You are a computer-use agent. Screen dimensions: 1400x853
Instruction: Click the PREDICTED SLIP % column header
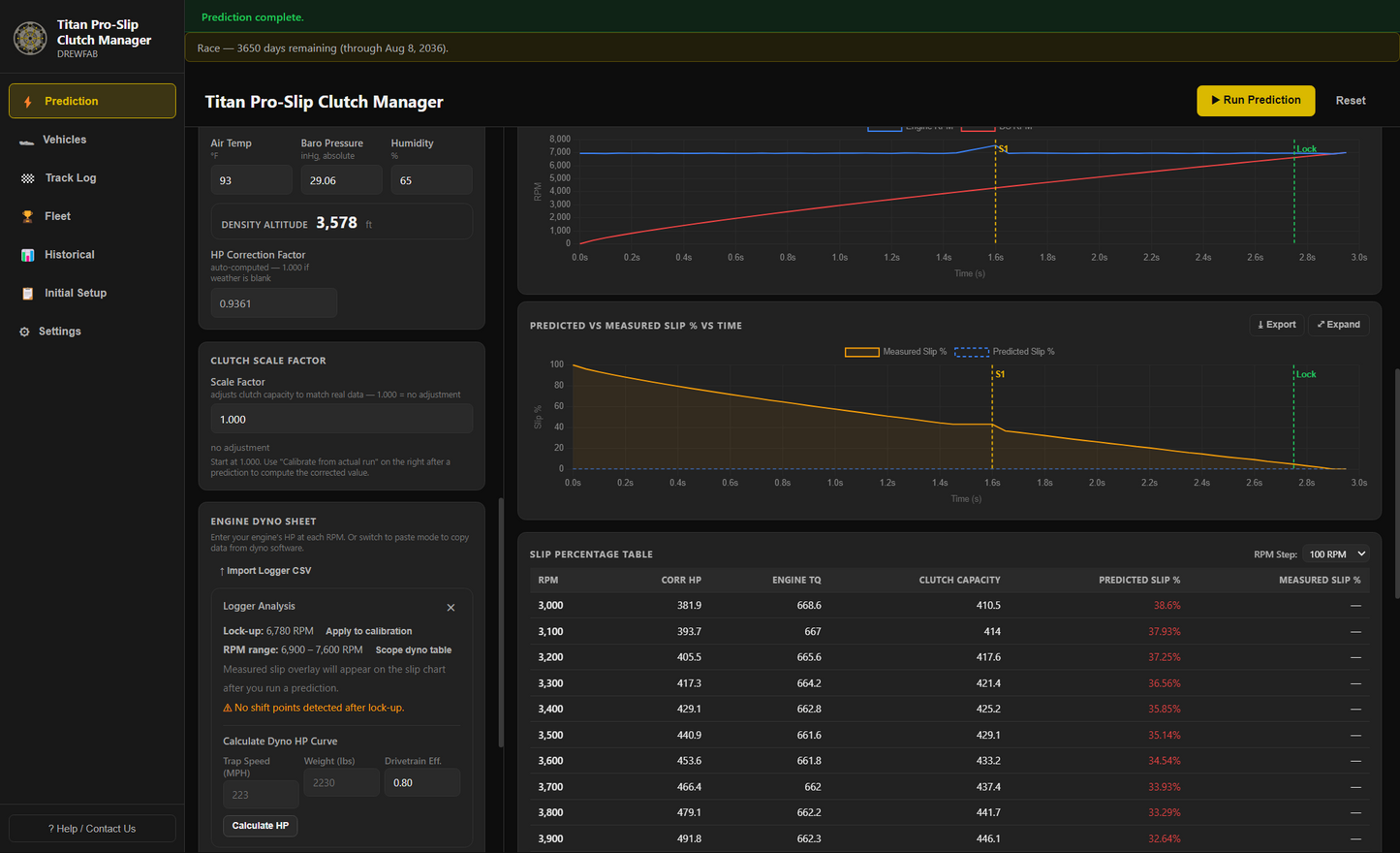click(1139, 581)
